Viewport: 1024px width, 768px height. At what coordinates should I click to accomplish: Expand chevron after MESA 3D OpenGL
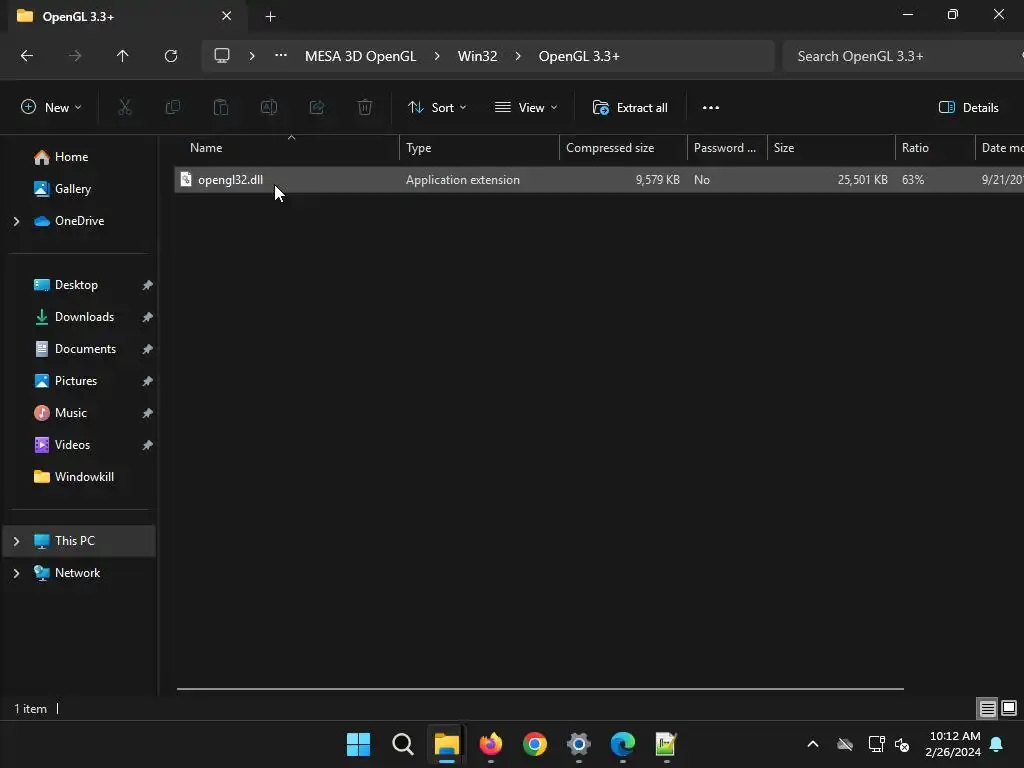(x=437, y=56)
